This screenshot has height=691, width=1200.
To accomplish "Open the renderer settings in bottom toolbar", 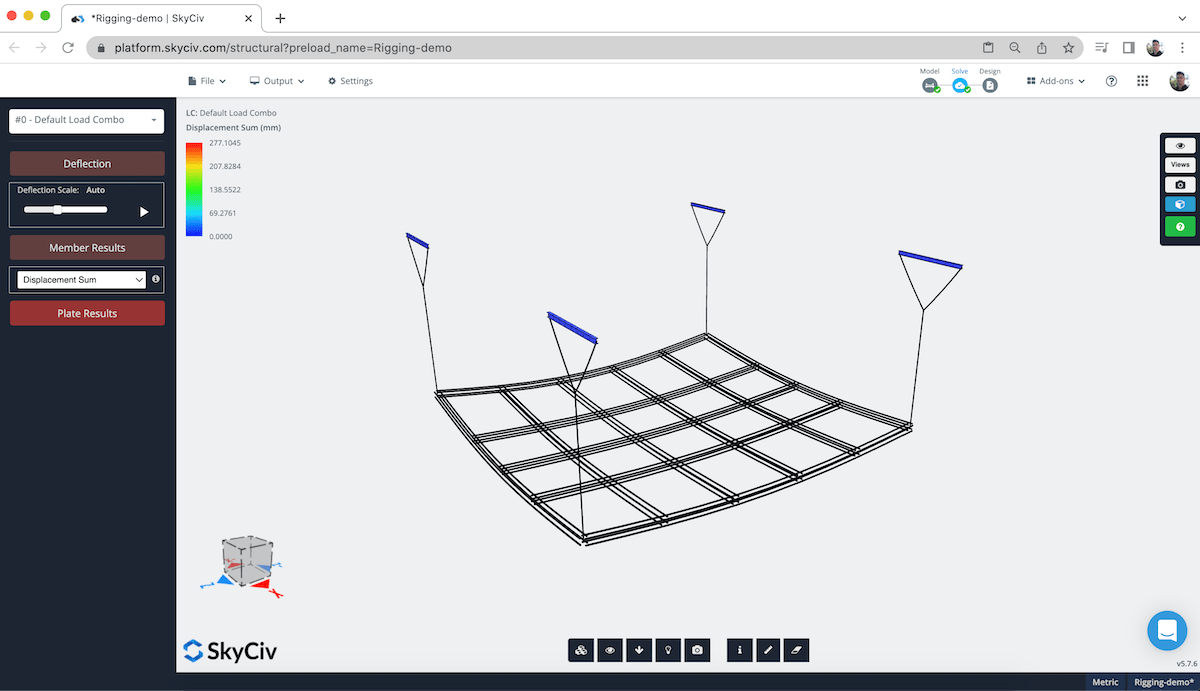I will pyautogui.click(x=581, y=650).
